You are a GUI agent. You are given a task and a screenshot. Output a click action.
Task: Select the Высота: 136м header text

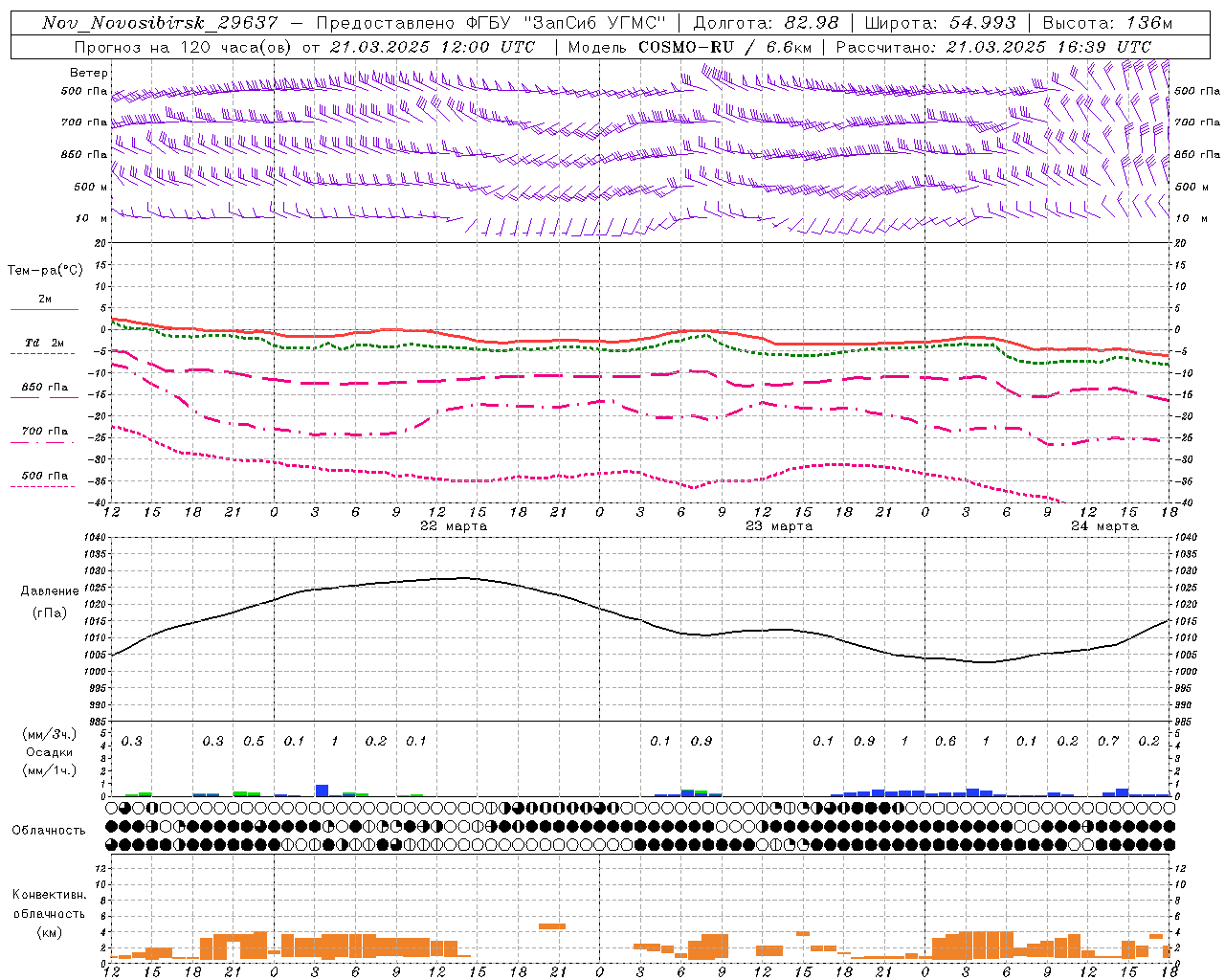(1107, 23)
